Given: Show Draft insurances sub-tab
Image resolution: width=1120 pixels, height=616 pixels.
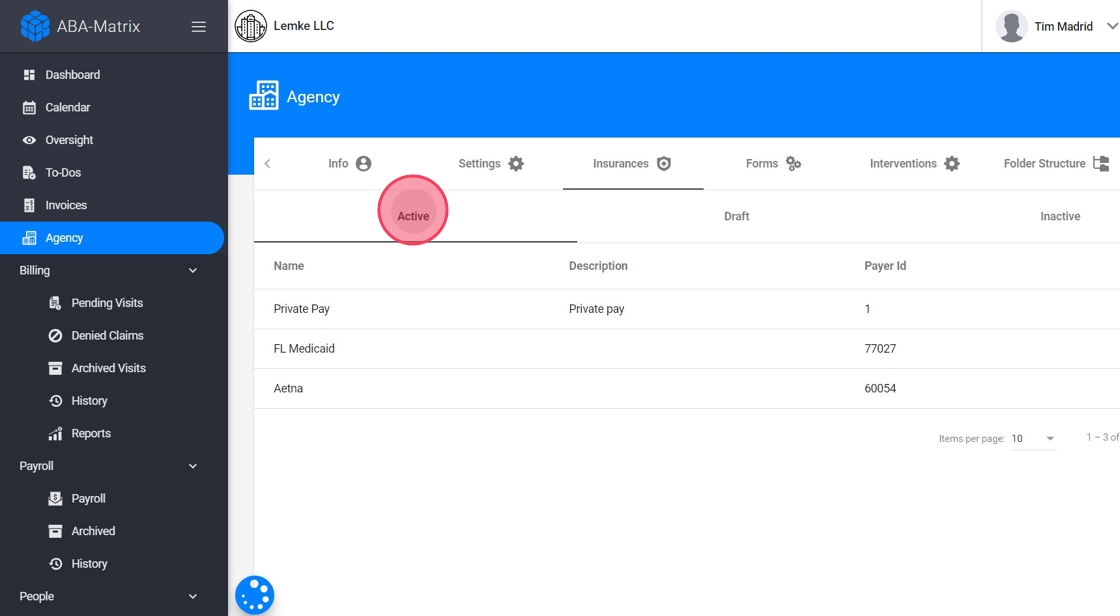Looking at the screenshot, I should click(x=736, y=217).
